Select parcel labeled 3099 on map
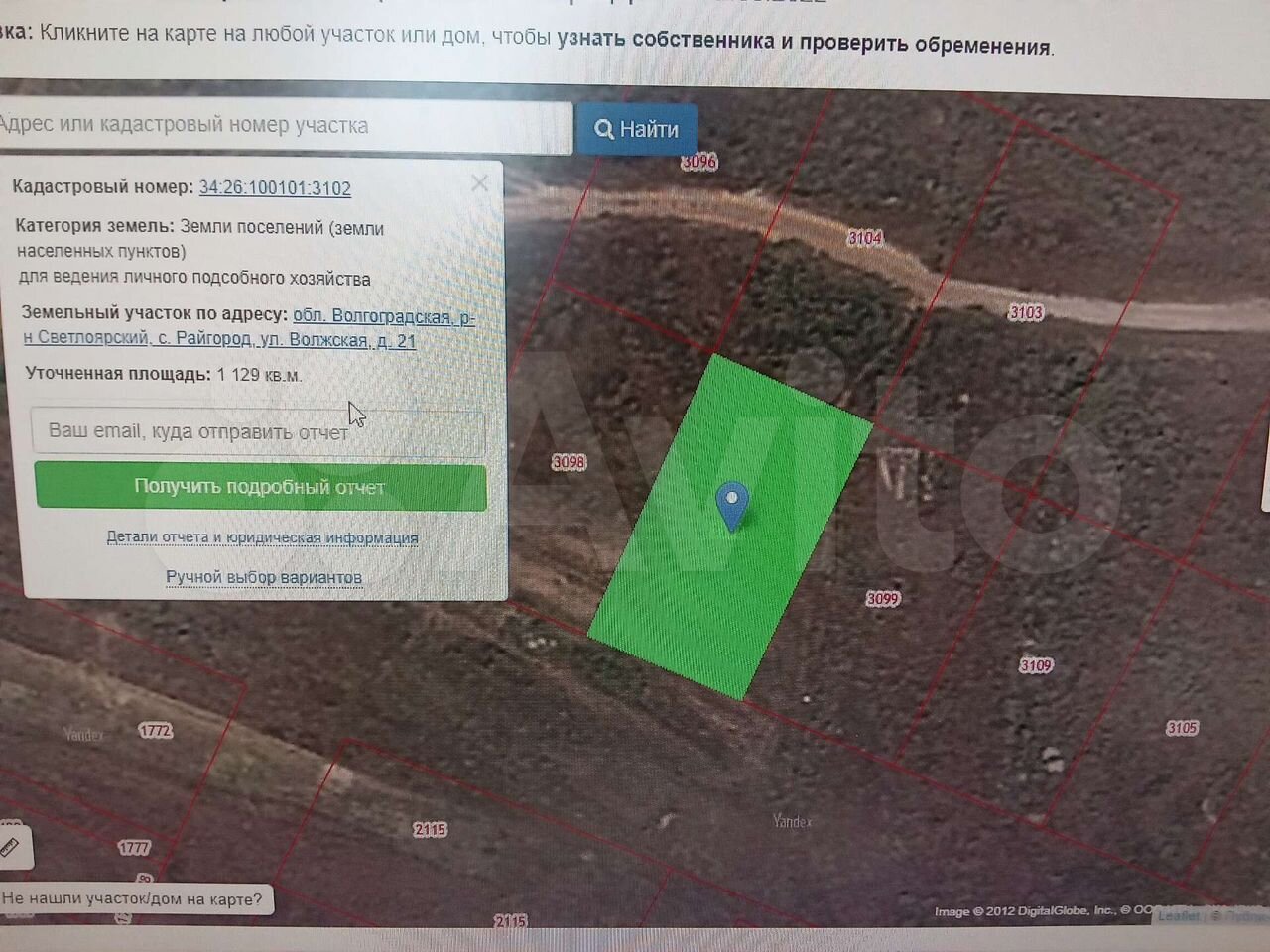 [x=882, y=598]
